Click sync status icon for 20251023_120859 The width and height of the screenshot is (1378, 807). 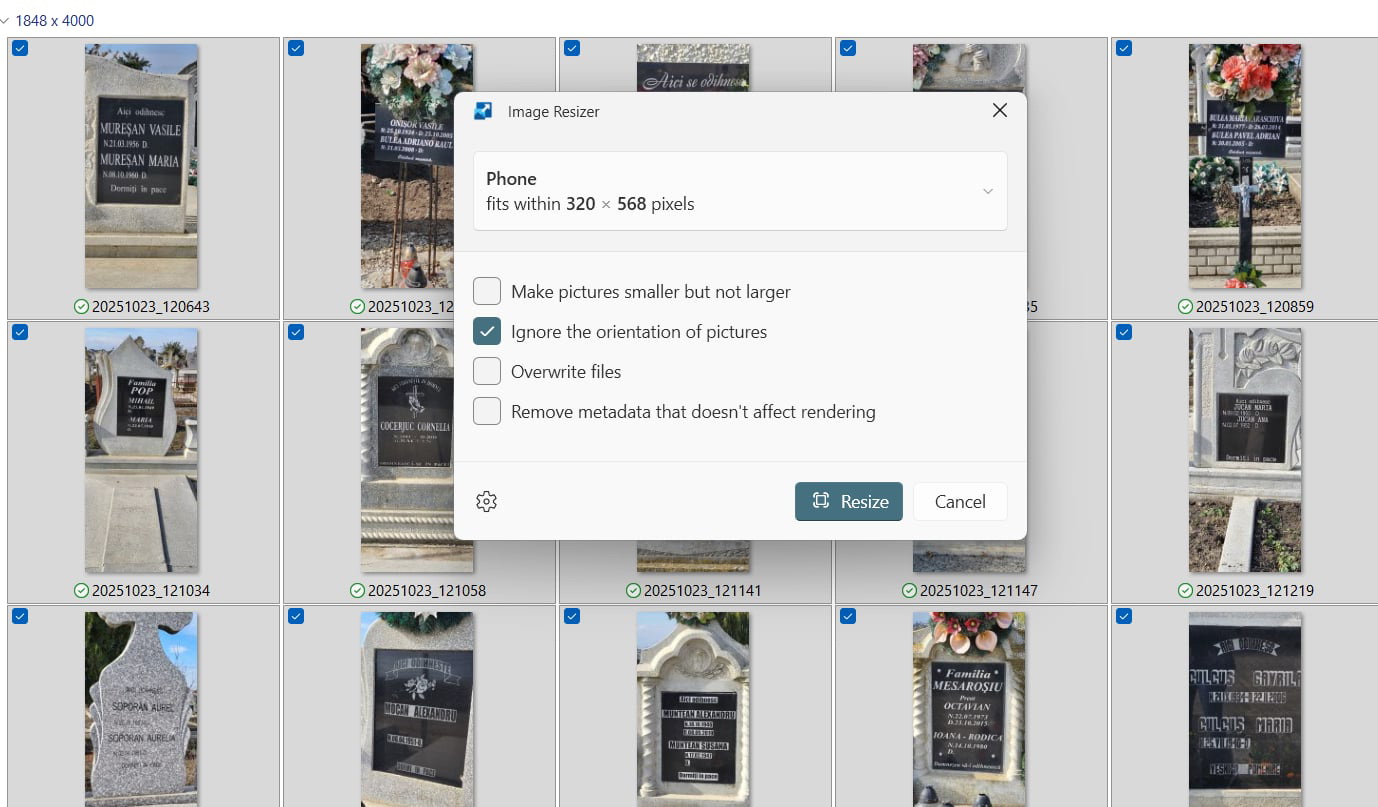[1185, 307]
